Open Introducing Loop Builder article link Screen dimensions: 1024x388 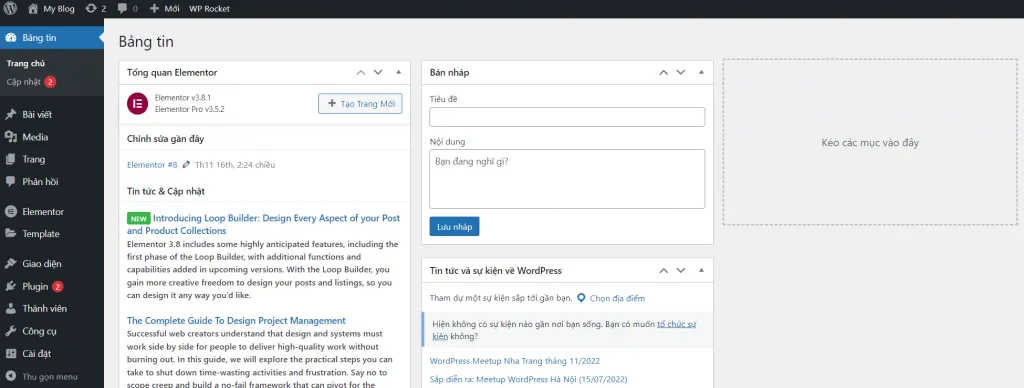[x=263, y=224]
